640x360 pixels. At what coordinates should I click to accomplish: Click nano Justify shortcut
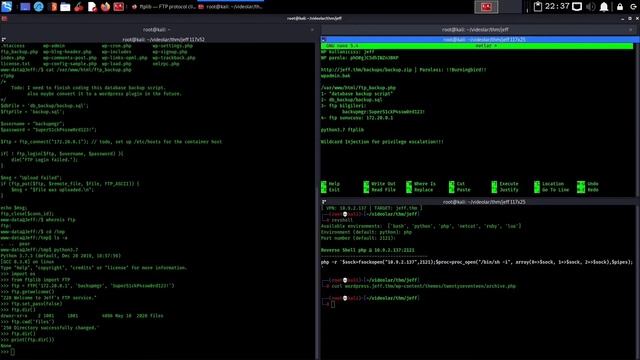tap(505, 190)
